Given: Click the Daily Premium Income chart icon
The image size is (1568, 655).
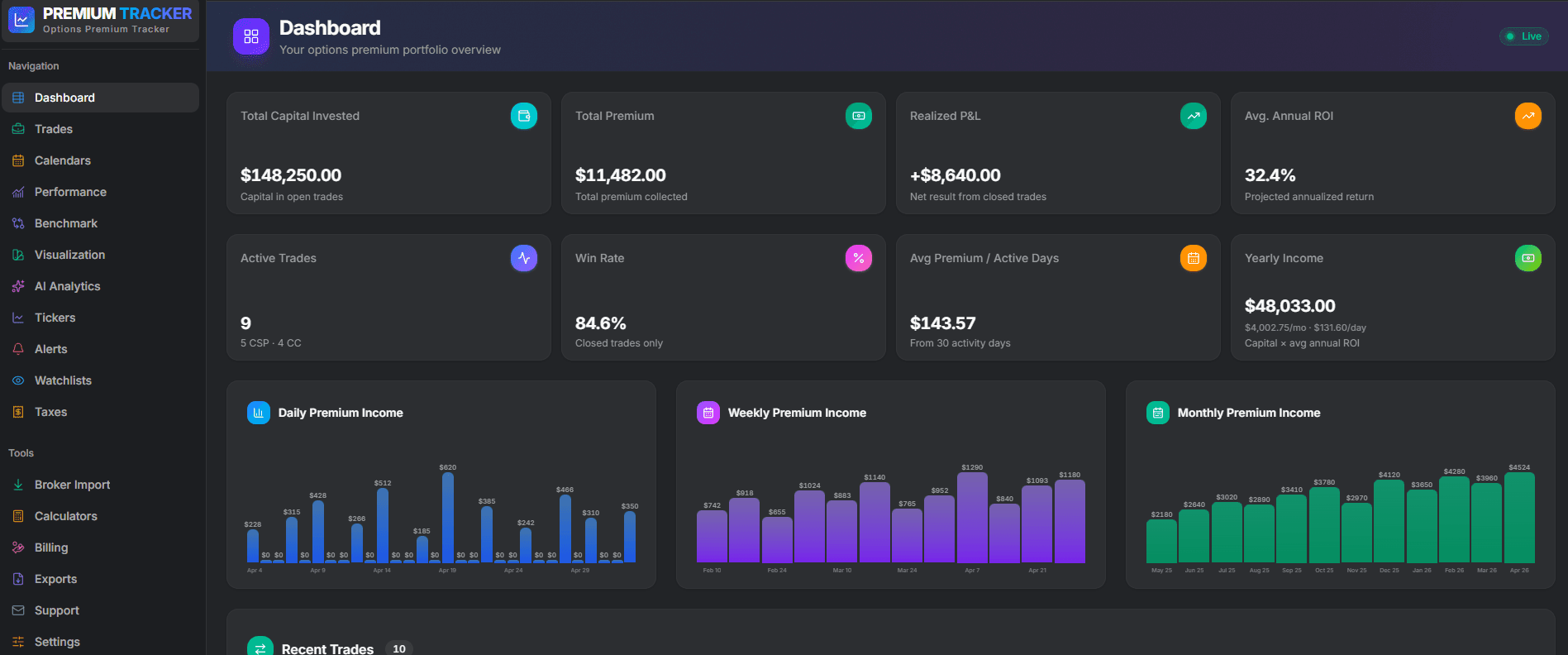Looking at the screenshot, I should click(259, 413).
